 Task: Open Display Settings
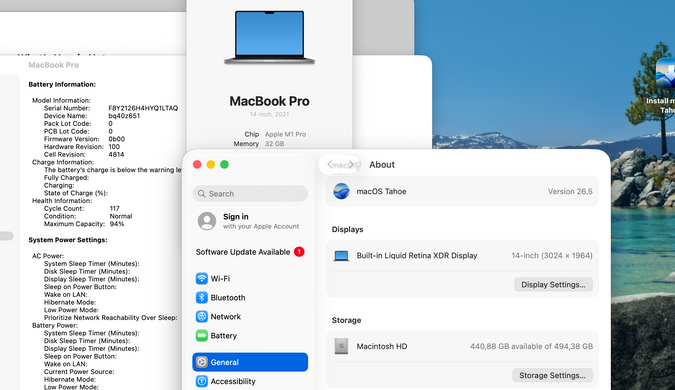click(x=553, y=285)
